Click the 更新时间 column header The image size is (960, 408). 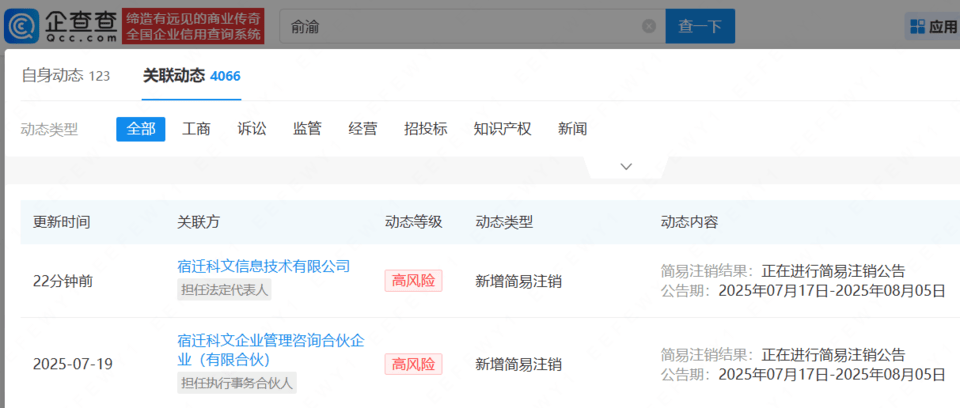tap(62, 222)
